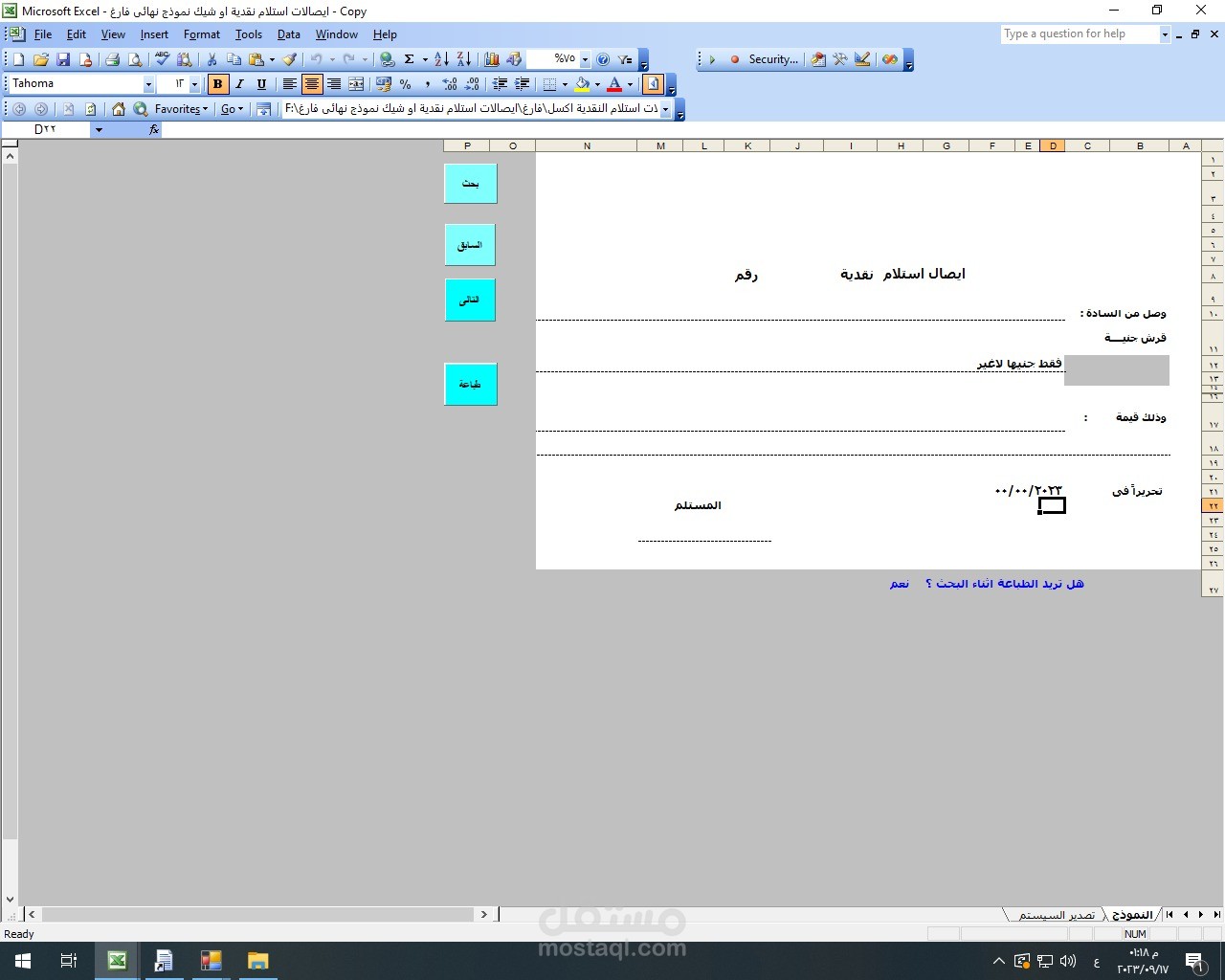This screenshot has width=1225, height=980.
Task: Open the Tools menu
Action: [x=249, y=34]
